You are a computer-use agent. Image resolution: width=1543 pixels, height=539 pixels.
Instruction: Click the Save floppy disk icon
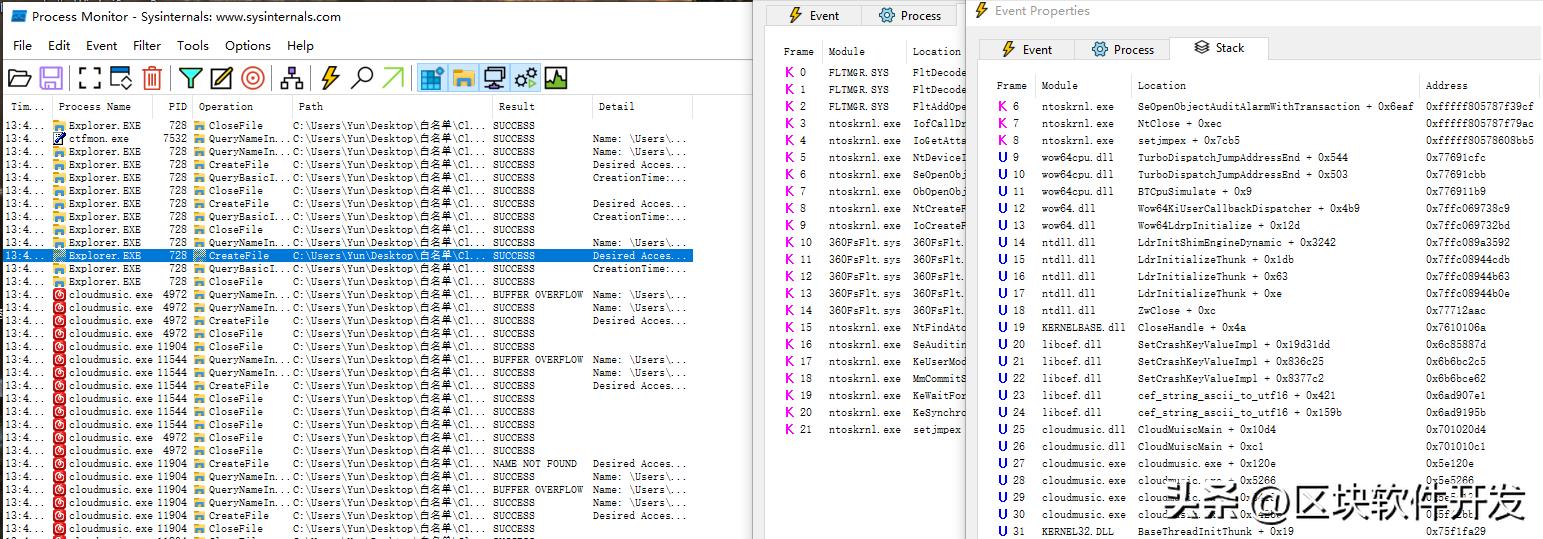pyautogui.click(x=52, y=78)
